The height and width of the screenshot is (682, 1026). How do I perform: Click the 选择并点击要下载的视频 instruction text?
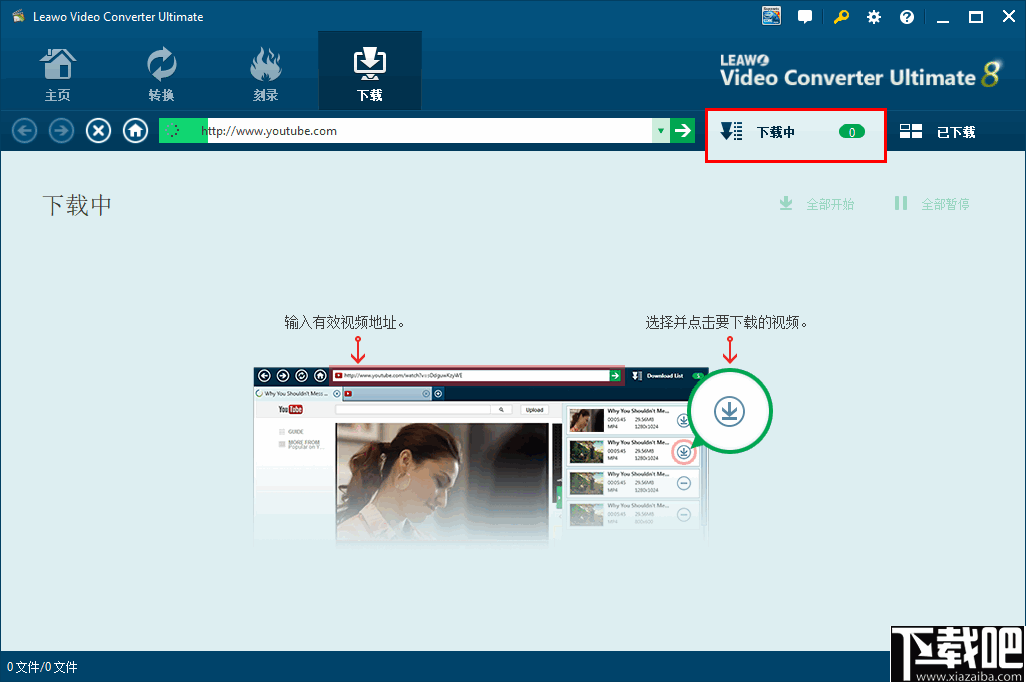(726, 322)
